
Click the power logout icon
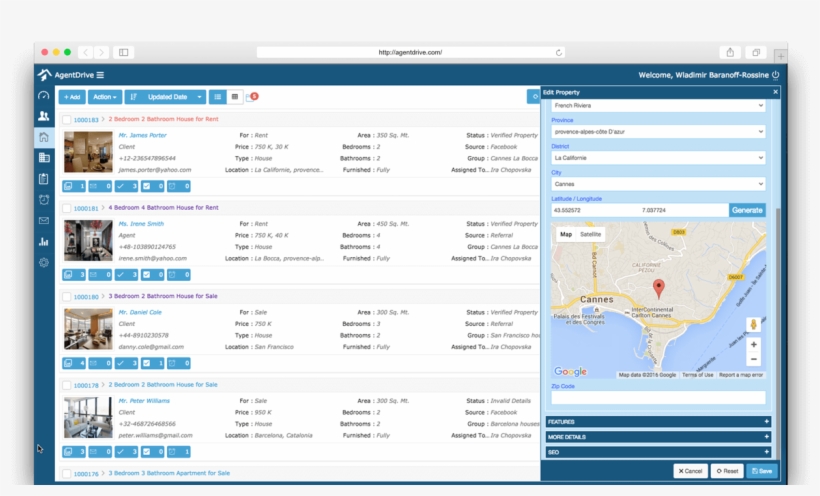776,75
